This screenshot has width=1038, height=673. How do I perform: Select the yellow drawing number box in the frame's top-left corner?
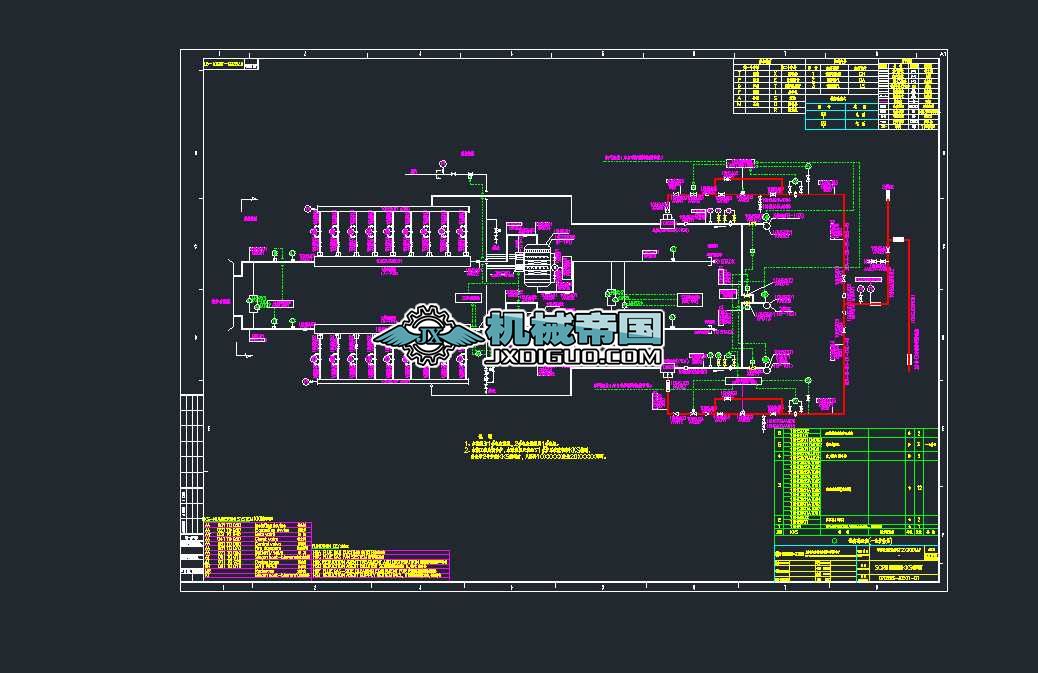pos(224,64)
